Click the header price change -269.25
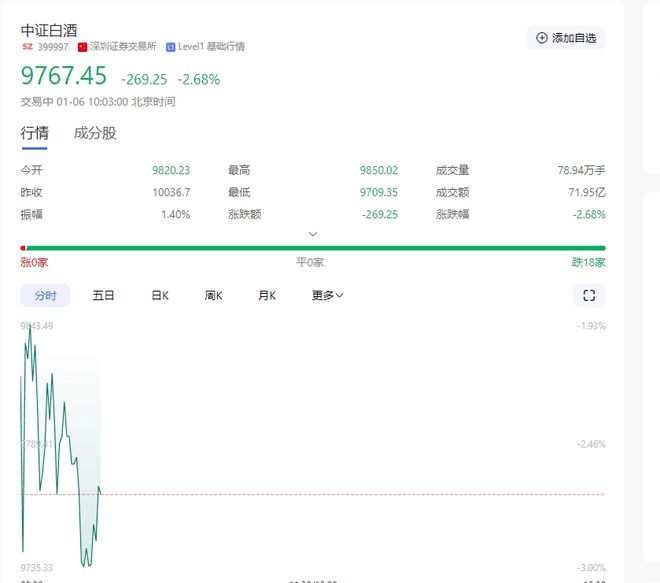Image resolution: width=660 pixels, height=583 pixels. pyautogui.click(x=144, y=79)
